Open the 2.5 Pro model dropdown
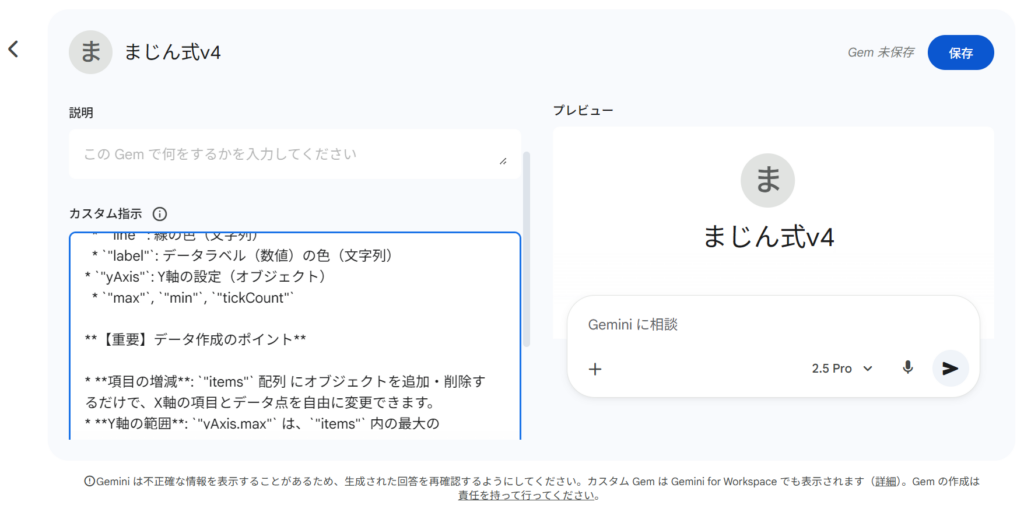The height and width of the screenshot is (512, 1024). click(842, 368)
